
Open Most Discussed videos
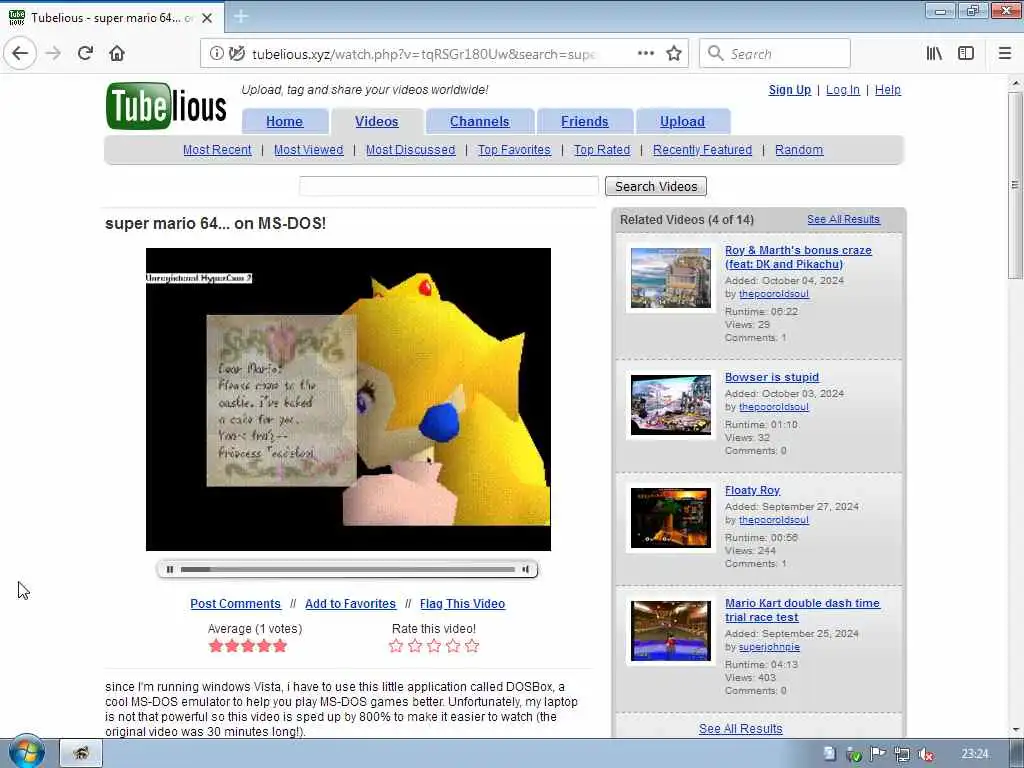point(410,150)
